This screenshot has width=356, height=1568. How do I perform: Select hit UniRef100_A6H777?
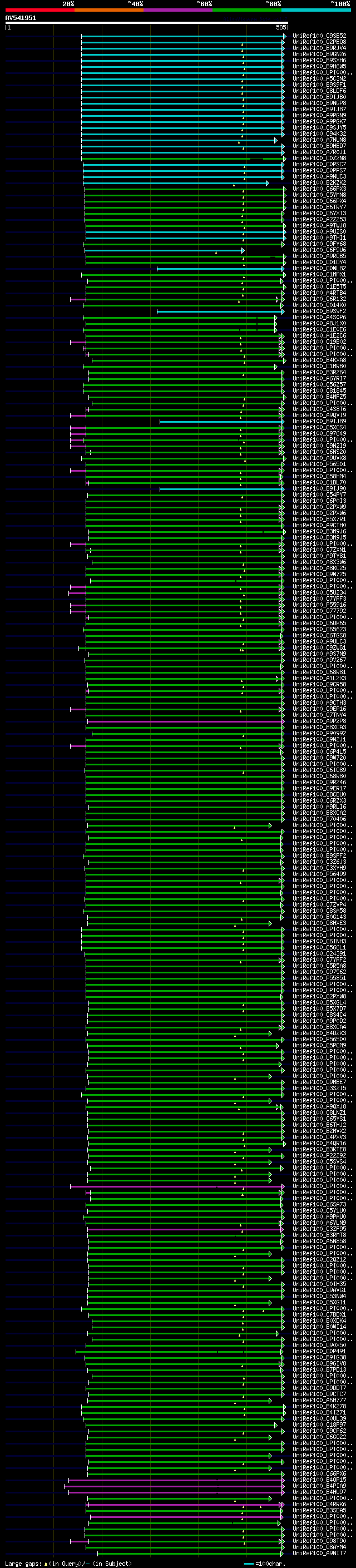pyautogui.click(x=319, y=1401)
